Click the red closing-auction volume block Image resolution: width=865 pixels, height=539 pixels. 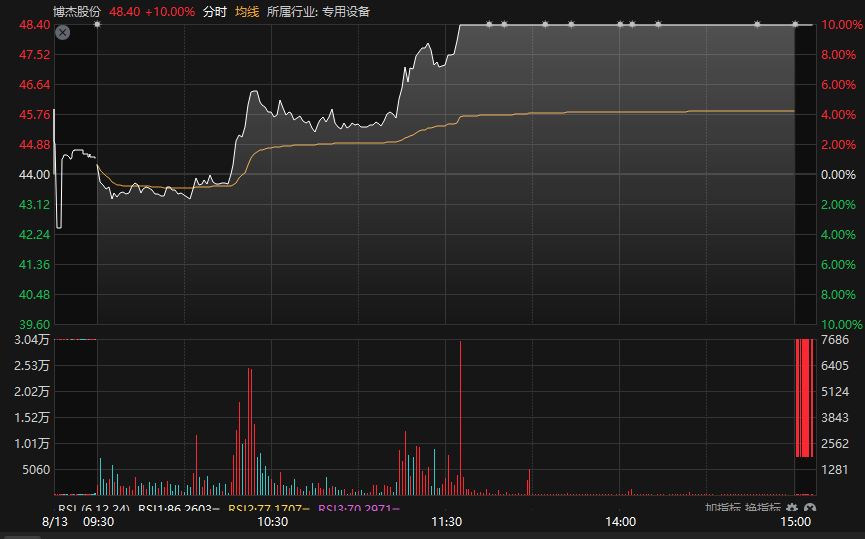pyautogui.click(x=804, y=398)
